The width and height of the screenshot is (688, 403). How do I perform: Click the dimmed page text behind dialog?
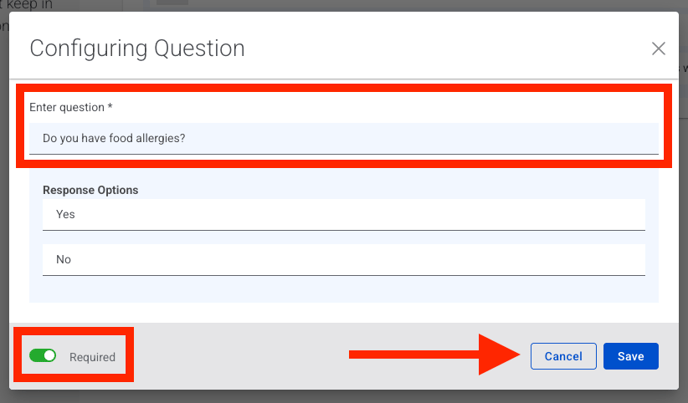pyautogui.click(x=25, y=5)
